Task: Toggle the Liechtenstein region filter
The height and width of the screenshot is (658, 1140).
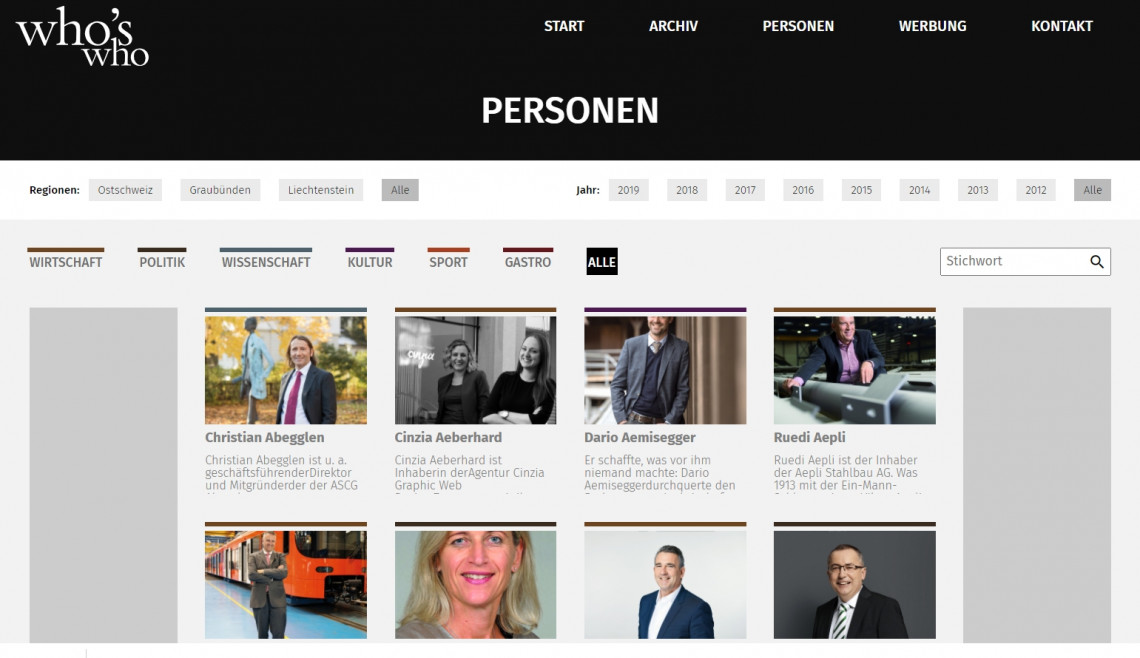Action: tap(321, 190)
